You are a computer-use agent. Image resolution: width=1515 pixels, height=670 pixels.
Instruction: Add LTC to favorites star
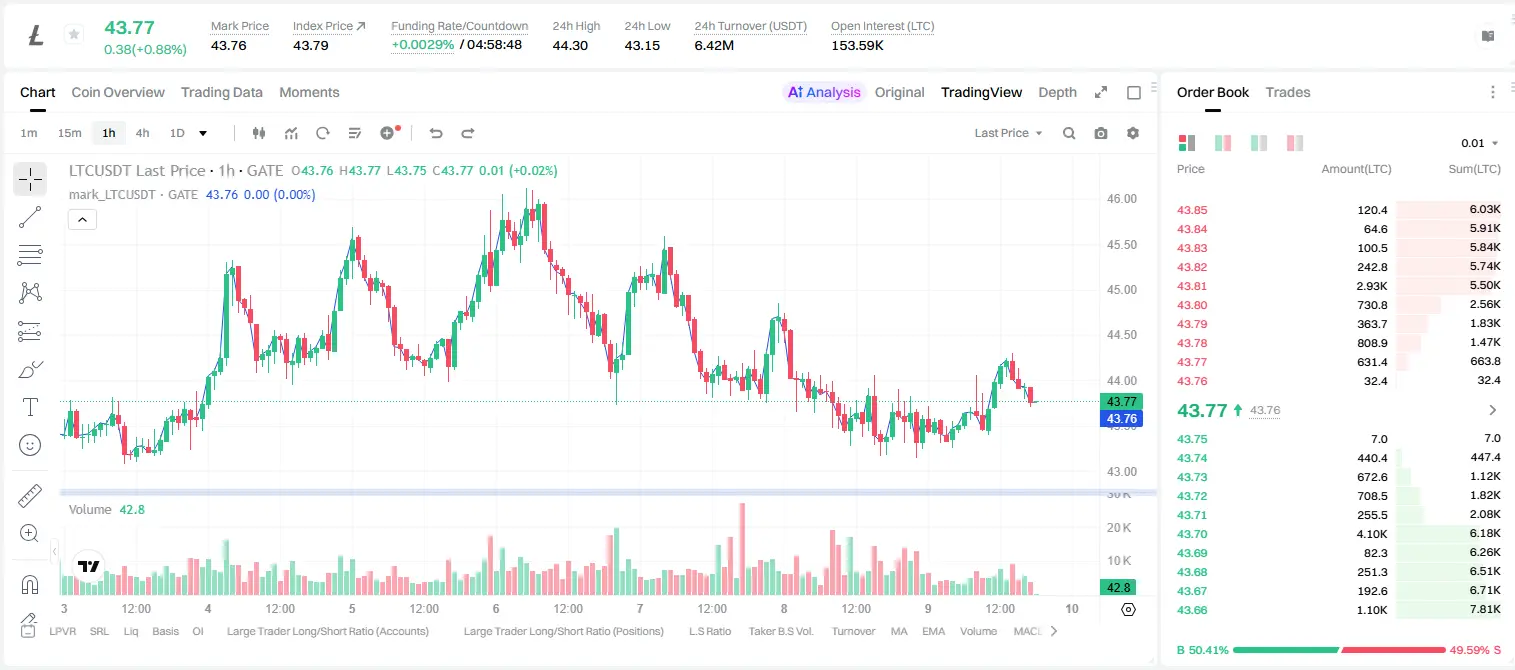74,35
